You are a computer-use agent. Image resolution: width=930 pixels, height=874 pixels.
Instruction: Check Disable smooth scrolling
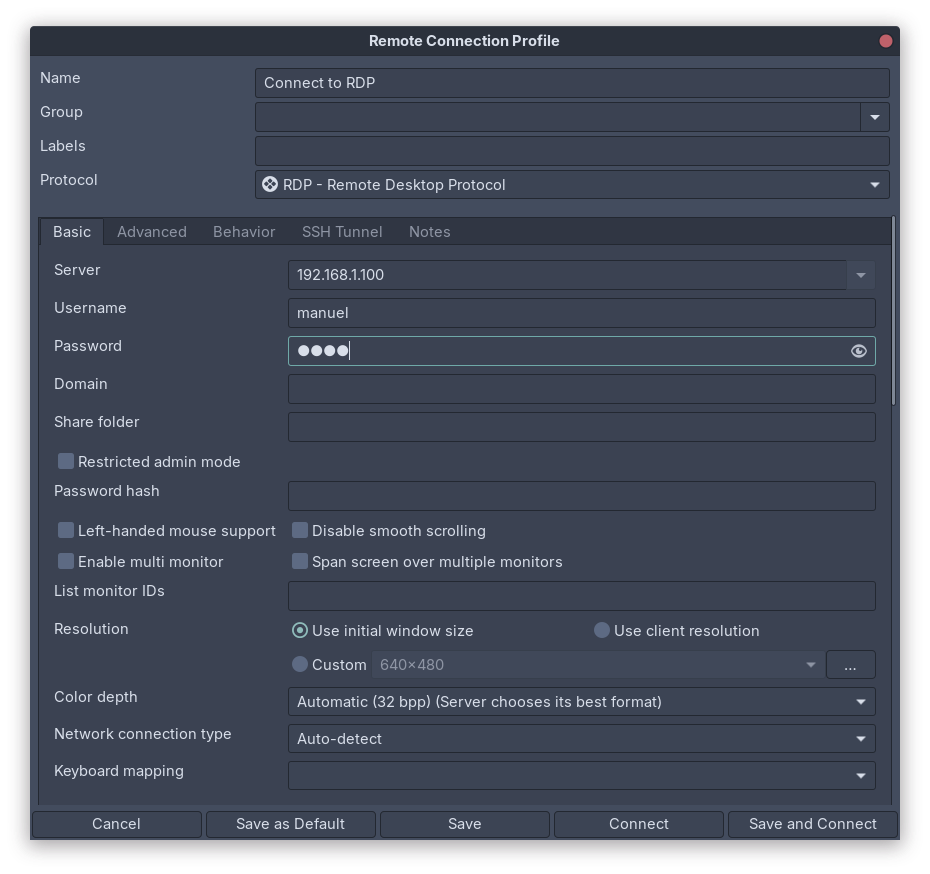(300, 531)
